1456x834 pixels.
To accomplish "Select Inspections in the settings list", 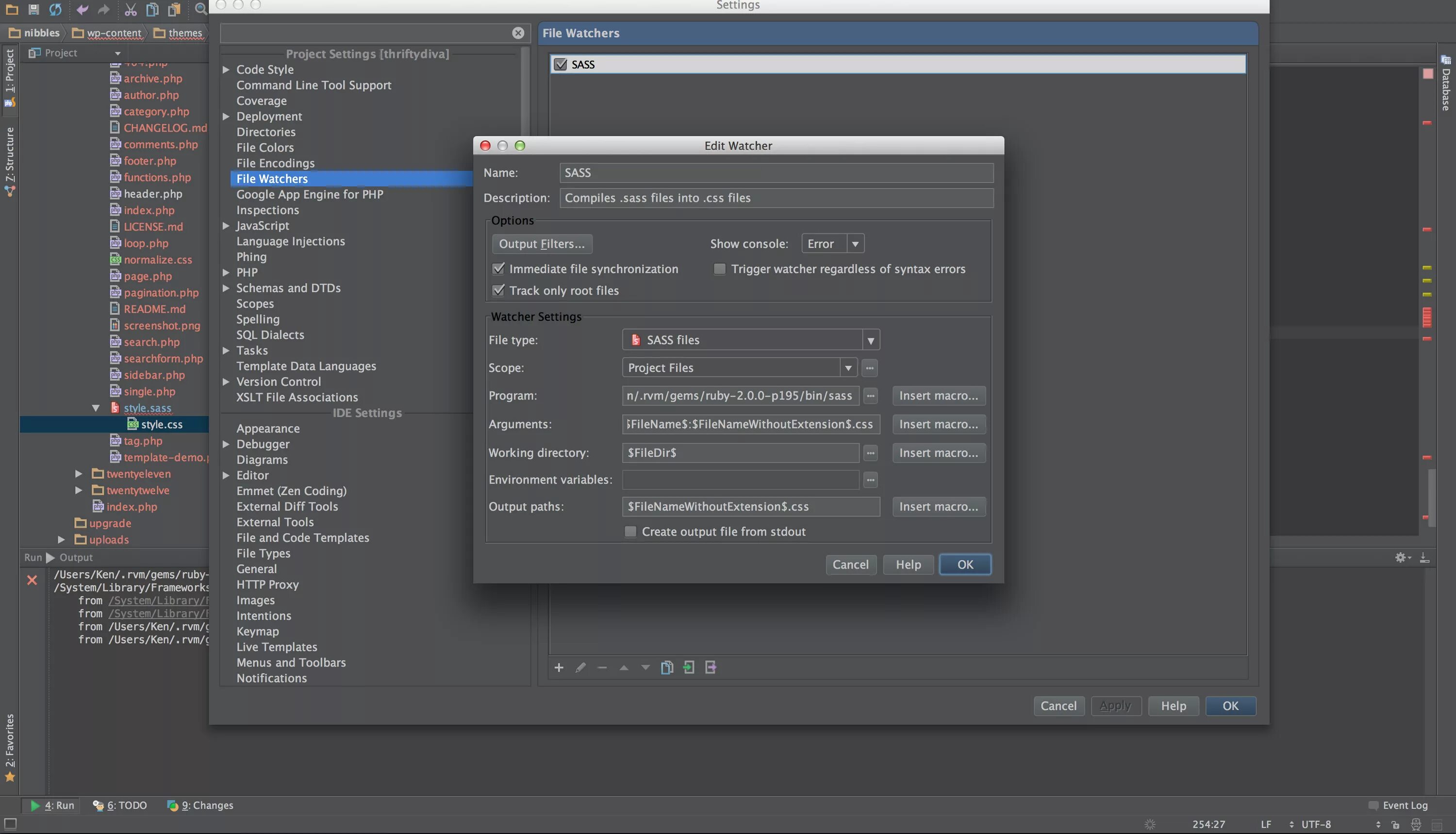I will click(267, 210).
